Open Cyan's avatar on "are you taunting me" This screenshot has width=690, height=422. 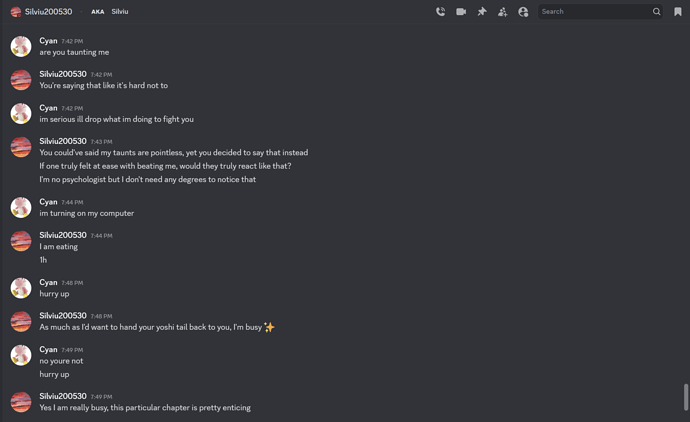tap(21, 46)
